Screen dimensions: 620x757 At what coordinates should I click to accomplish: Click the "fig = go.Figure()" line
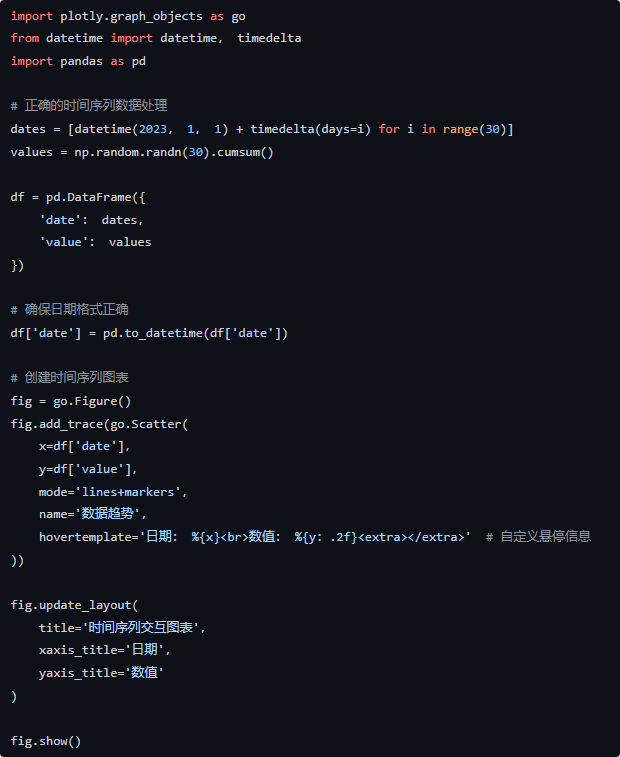(x=71, y=400)
